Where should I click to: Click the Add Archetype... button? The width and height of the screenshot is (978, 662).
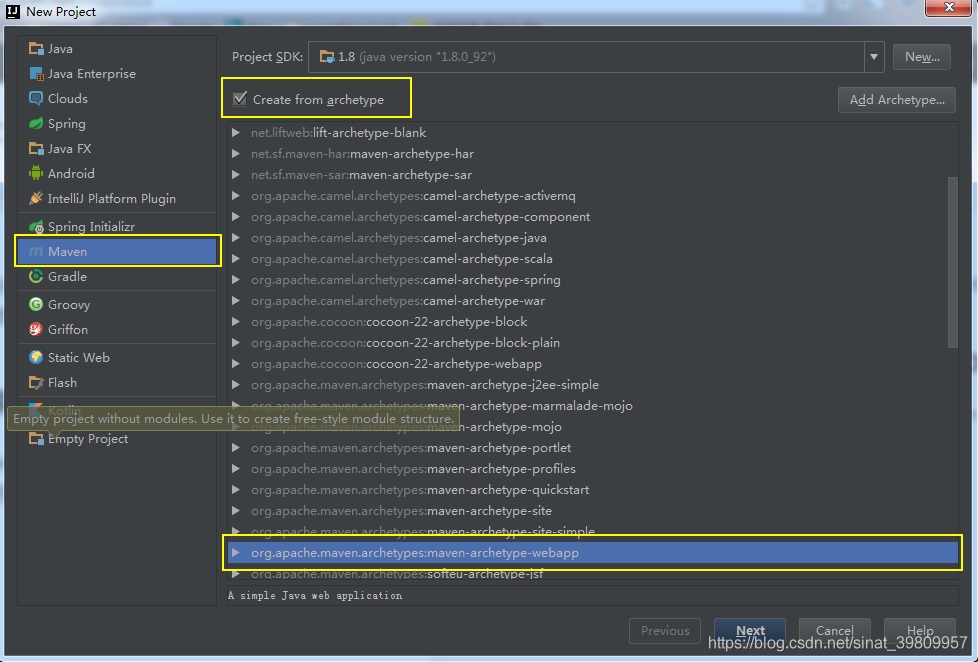point(897,100)
